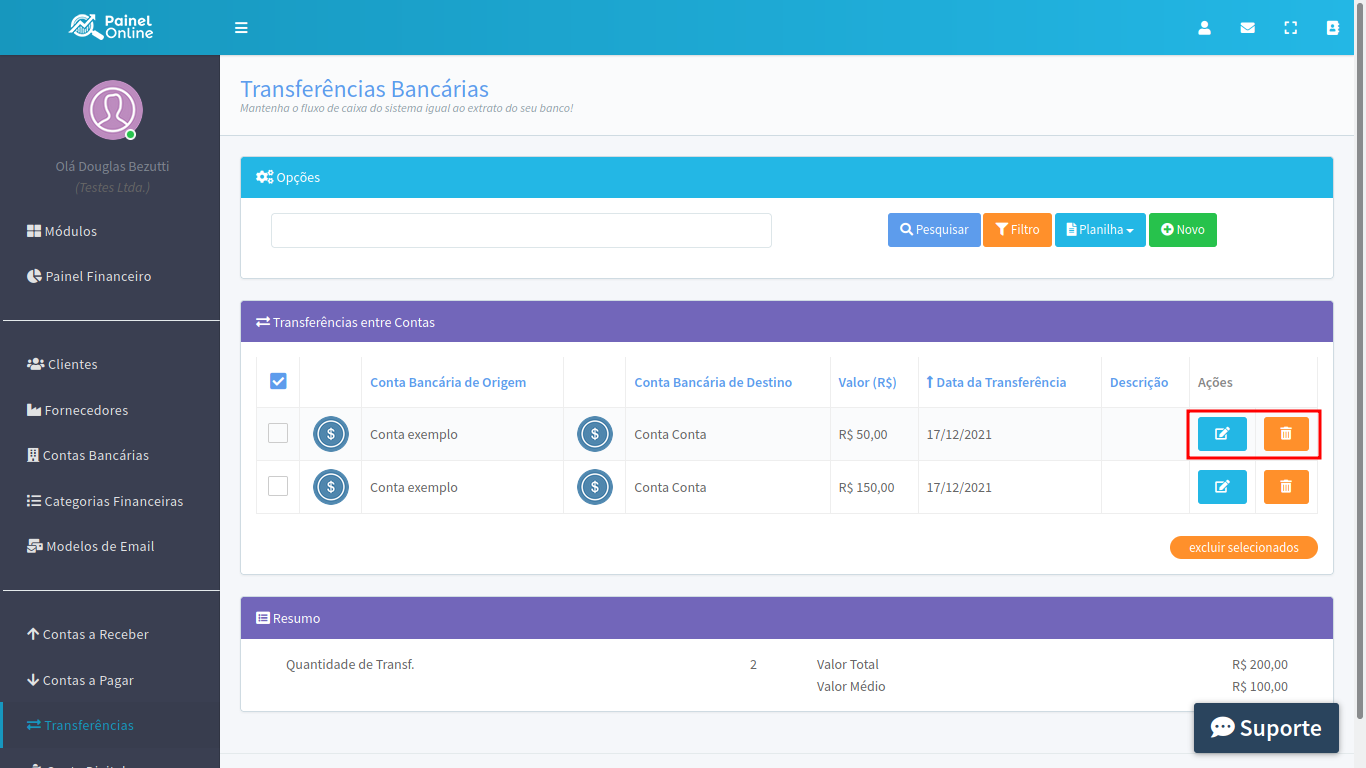Click the Resumo panel header
This screenshot has height=768, width=1366.
coord(787,618)
